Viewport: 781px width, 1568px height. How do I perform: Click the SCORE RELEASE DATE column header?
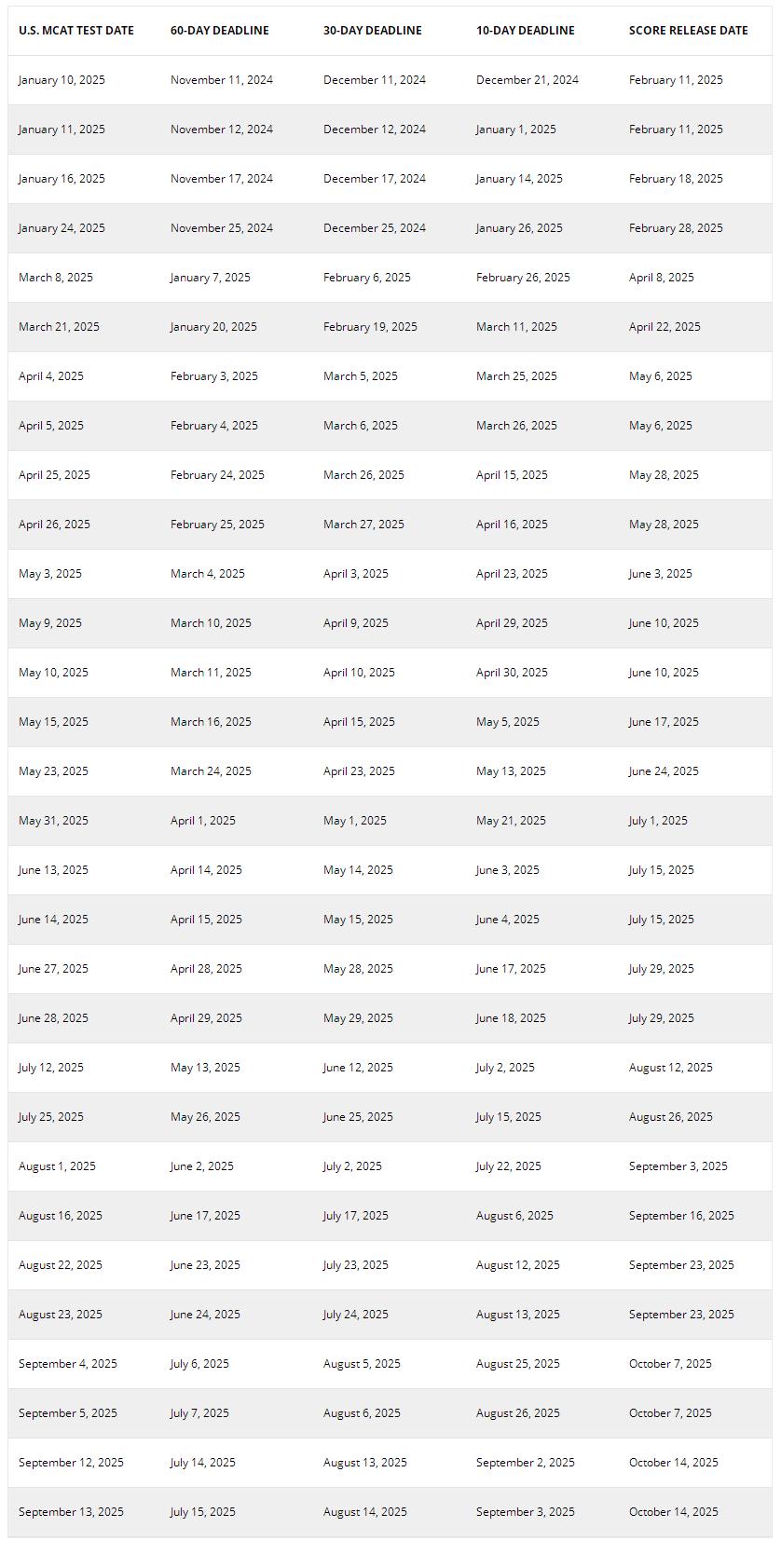[689, 31]
